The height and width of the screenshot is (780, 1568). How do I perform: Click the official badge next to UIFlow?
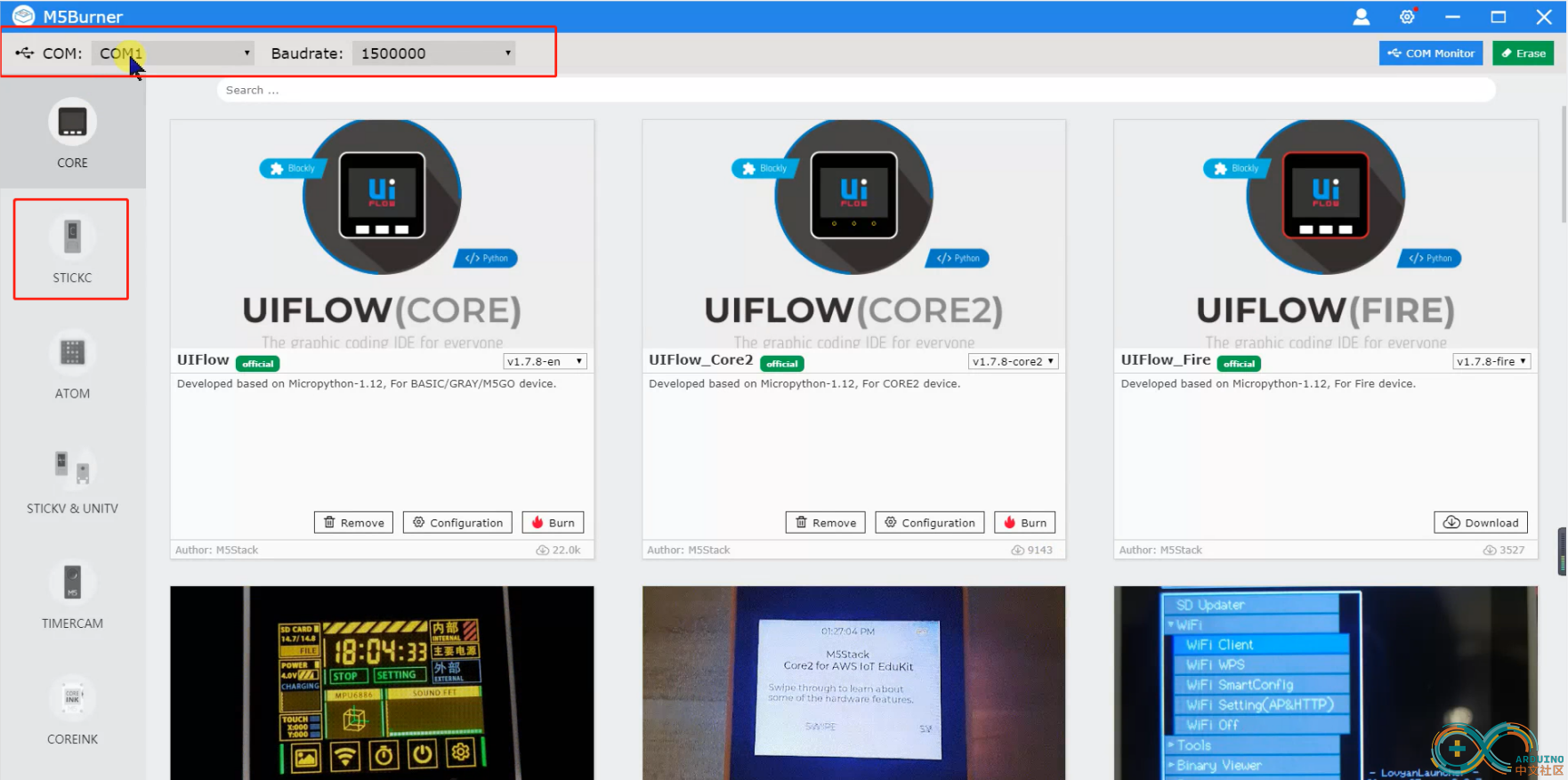[258, 364]
